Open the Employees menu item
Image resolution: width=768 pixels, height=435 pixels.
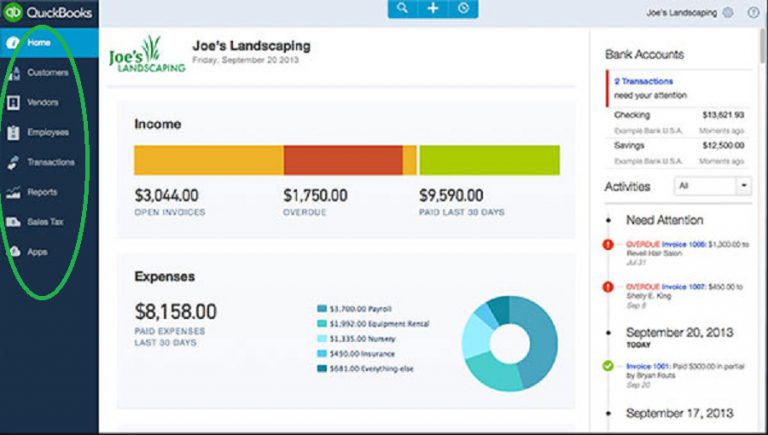click(49, 132)
